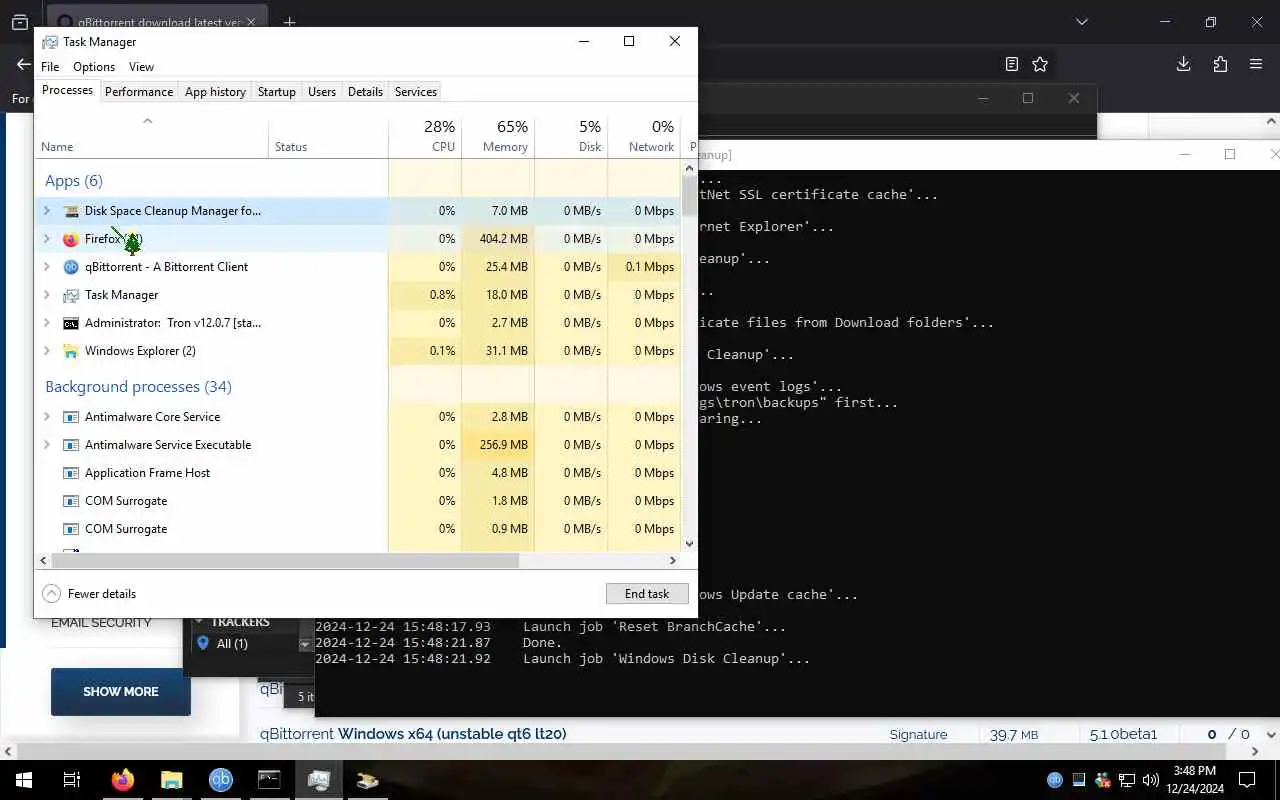The height and width of the screenshot is (800, 1280).
Task: Close the qBittorrent download browser tab
Action: 250,22
